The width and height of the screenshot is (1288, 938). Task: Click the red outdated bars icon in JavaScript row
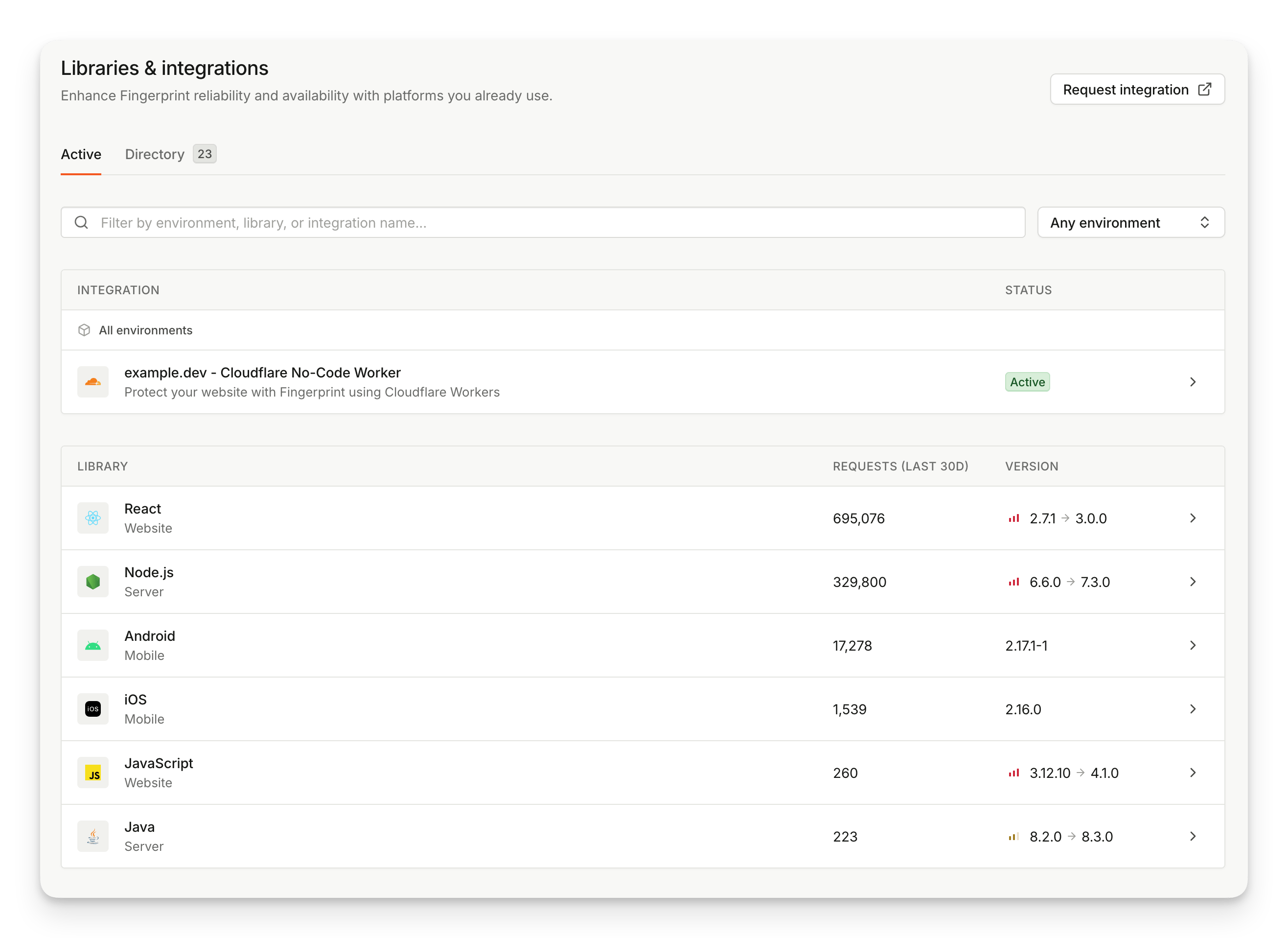1013,773
